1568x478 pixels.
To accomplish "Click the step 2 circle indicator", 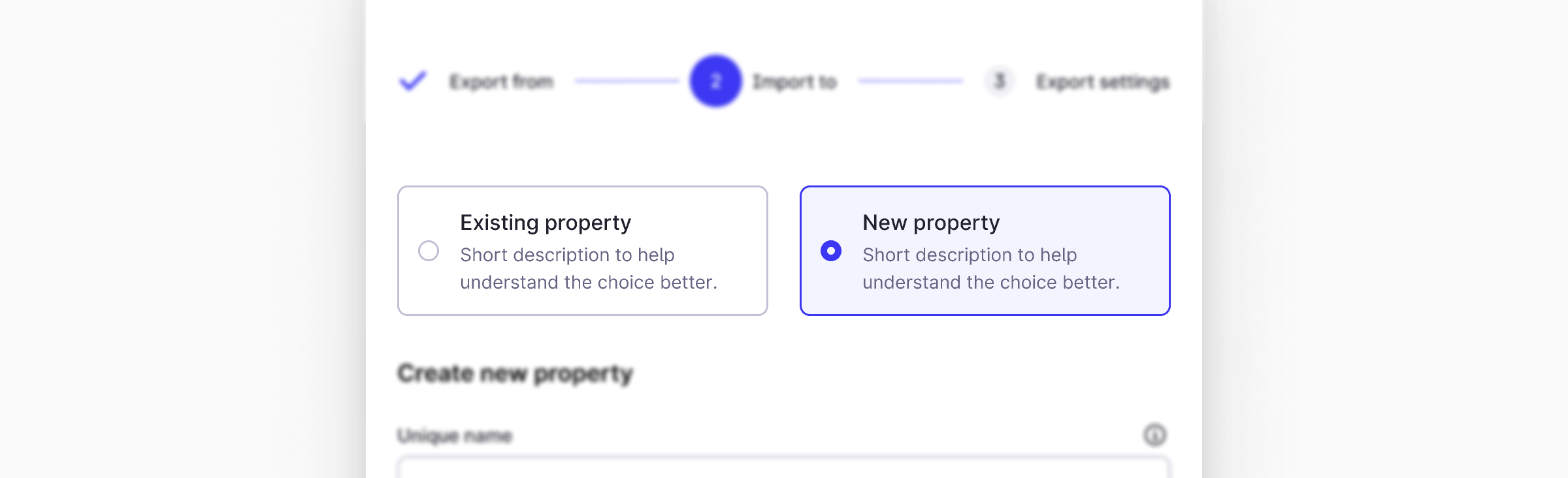I will [715, 81].
